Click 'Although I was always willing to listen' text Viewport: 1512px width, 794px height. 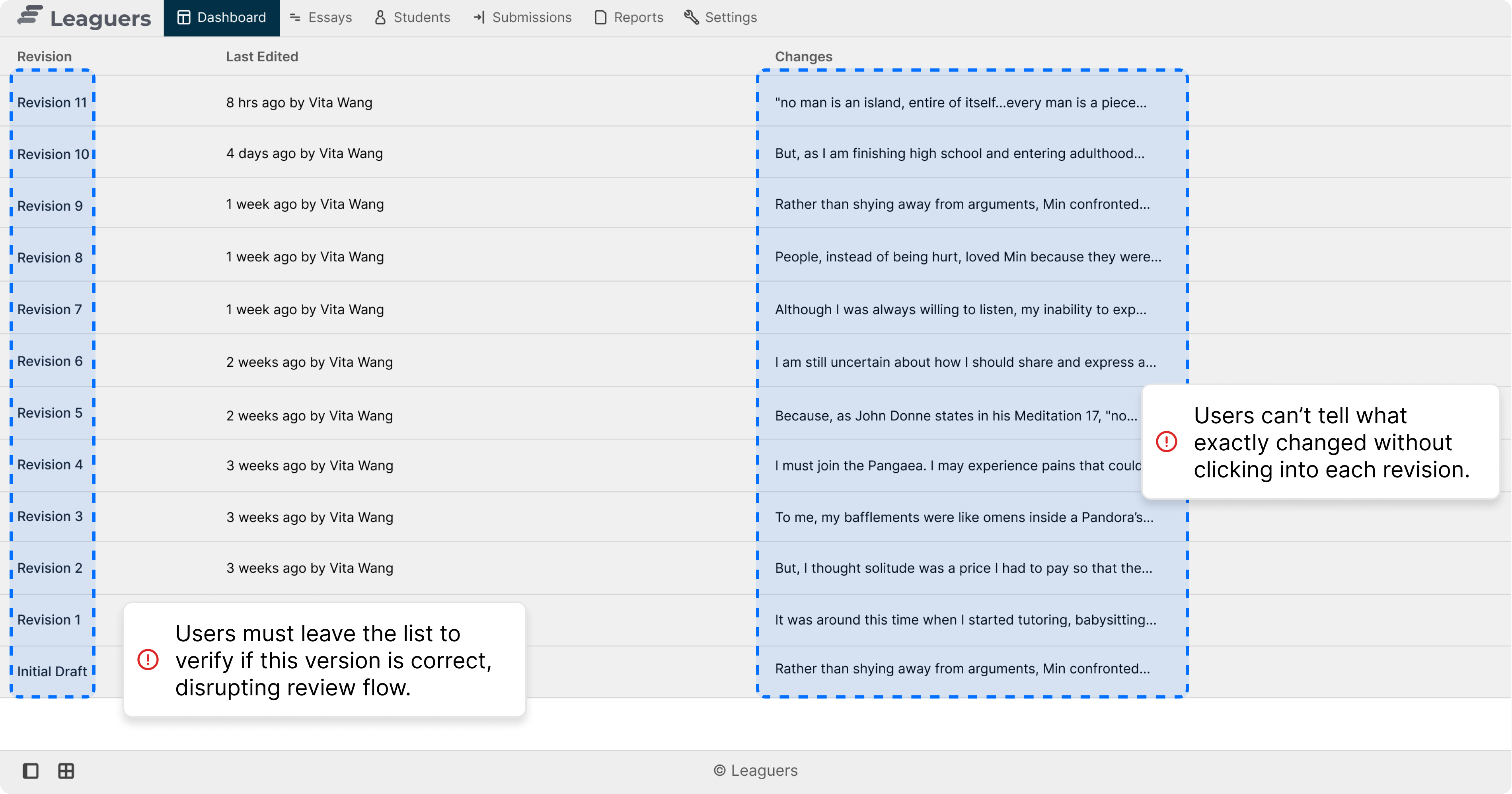tap(961, 309)
